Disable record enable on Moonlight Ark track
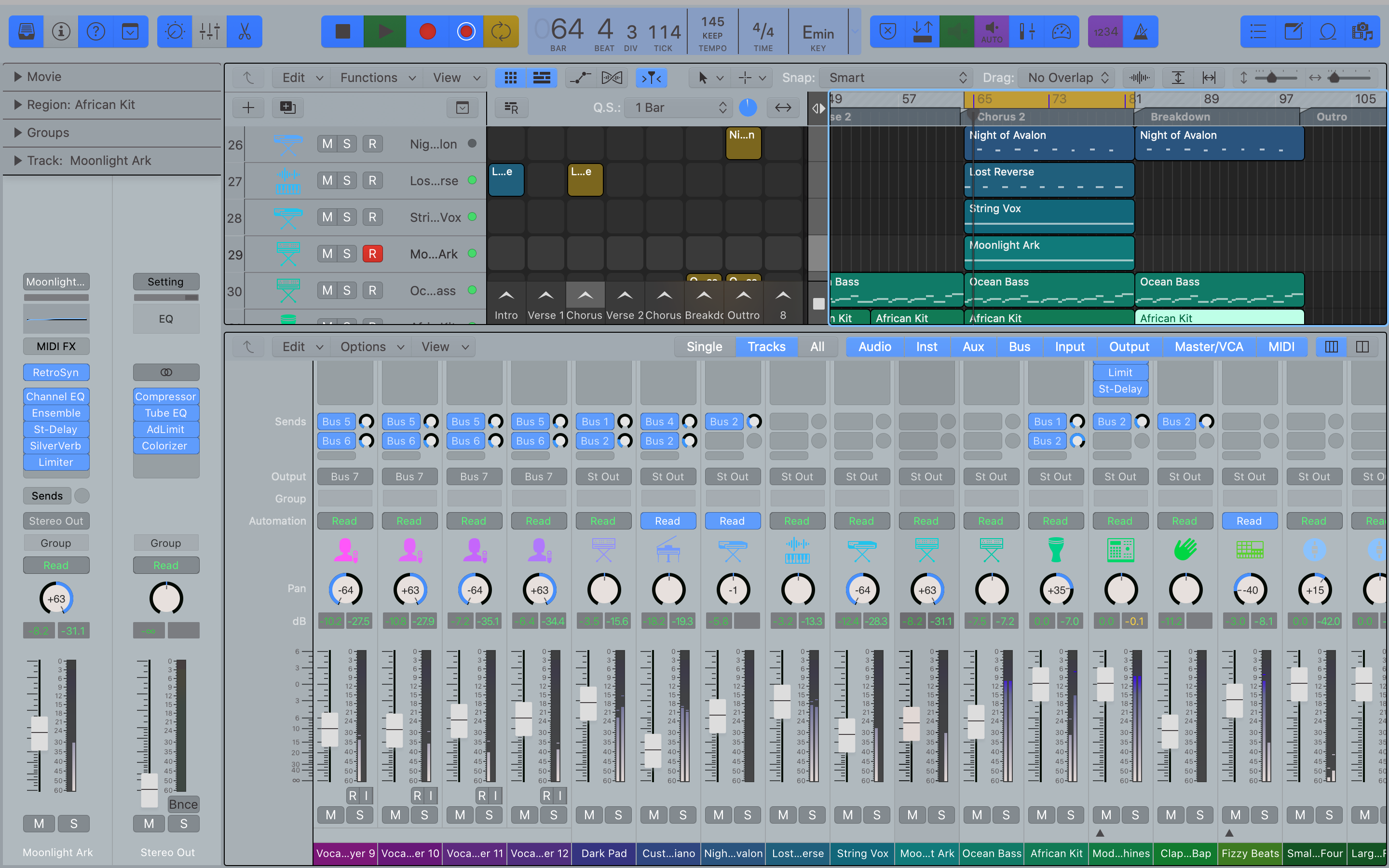This screenshot has width=1389, height=868. pos(372,254)
